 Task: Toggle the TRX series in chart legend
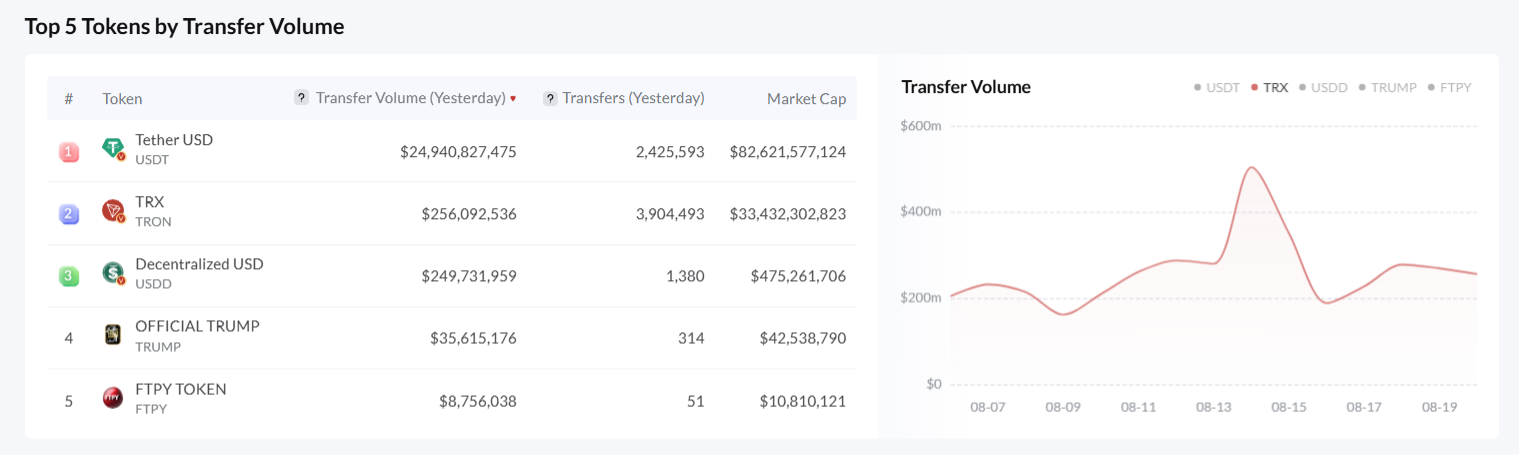pos(1270,87)
